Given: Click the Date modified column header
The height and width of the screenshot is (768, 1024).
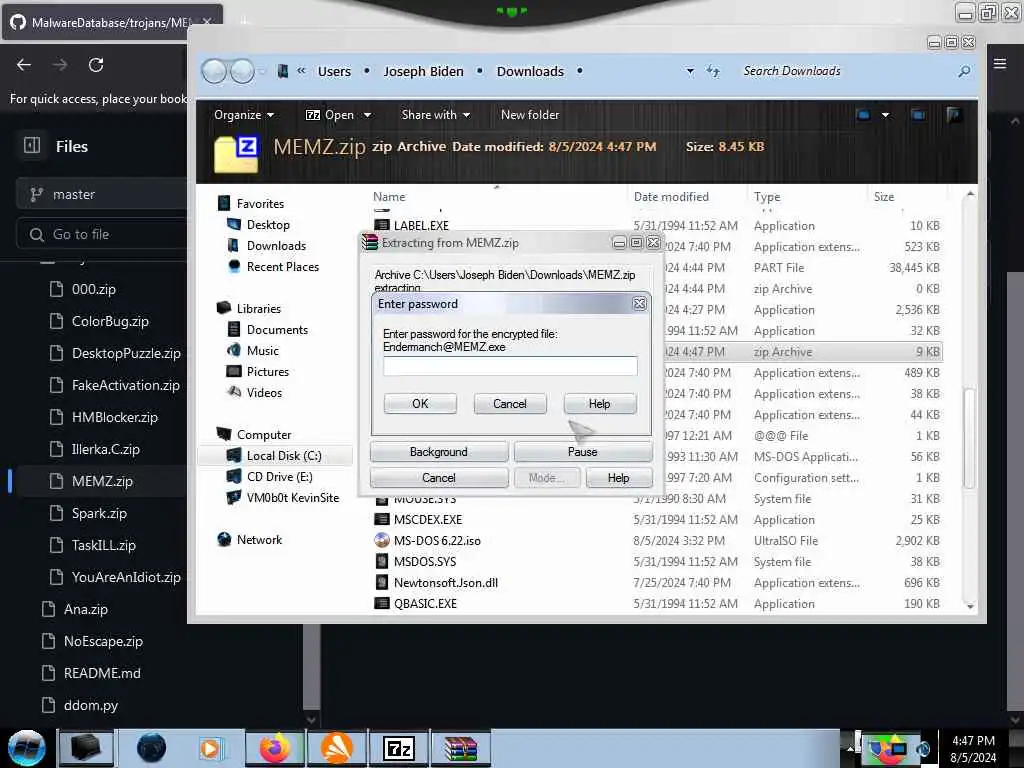Looking at the screenshot, I should click(671, 197).
